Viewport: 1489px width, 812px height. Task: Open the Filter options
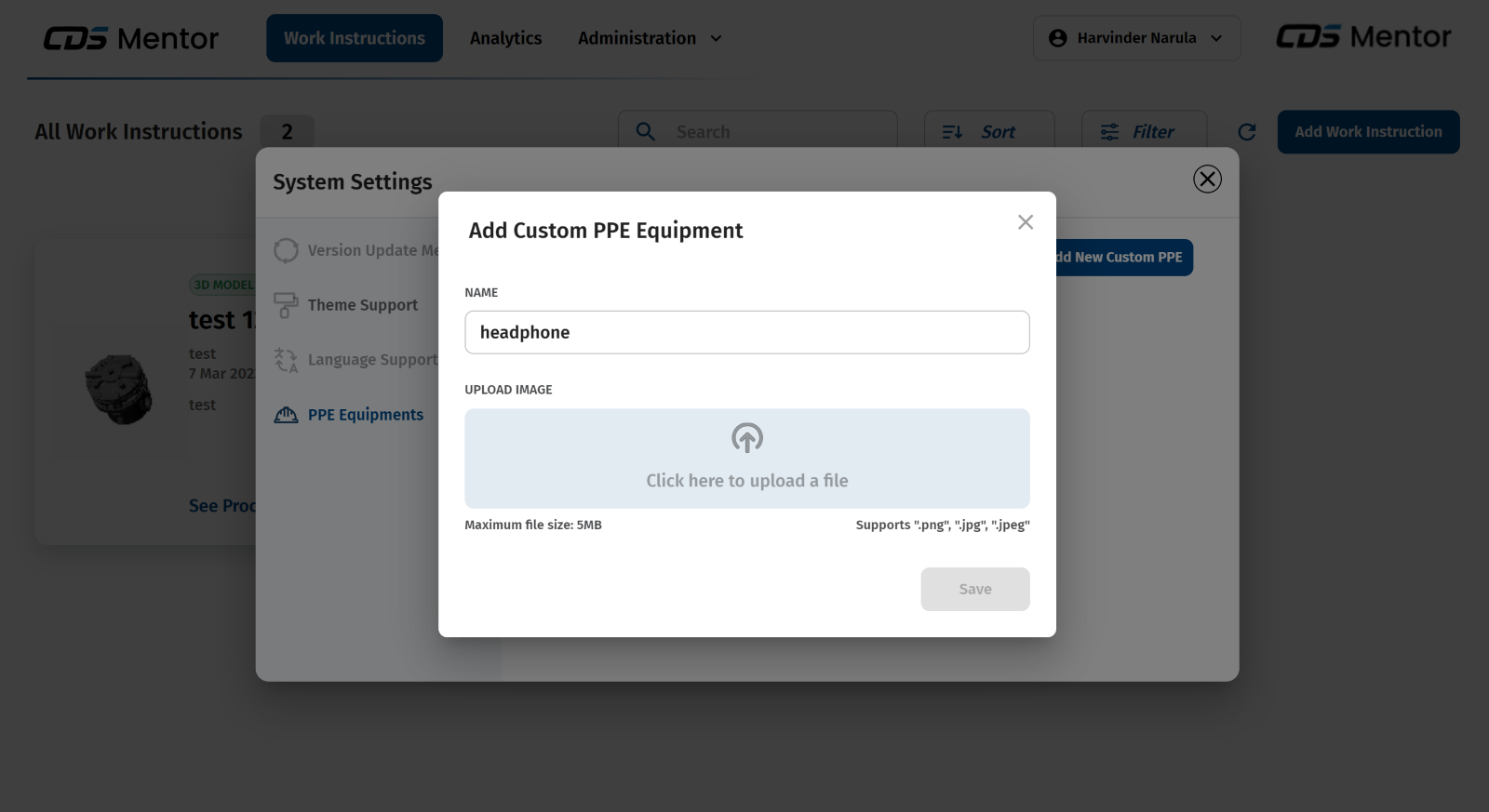[x=1144, y=132]
